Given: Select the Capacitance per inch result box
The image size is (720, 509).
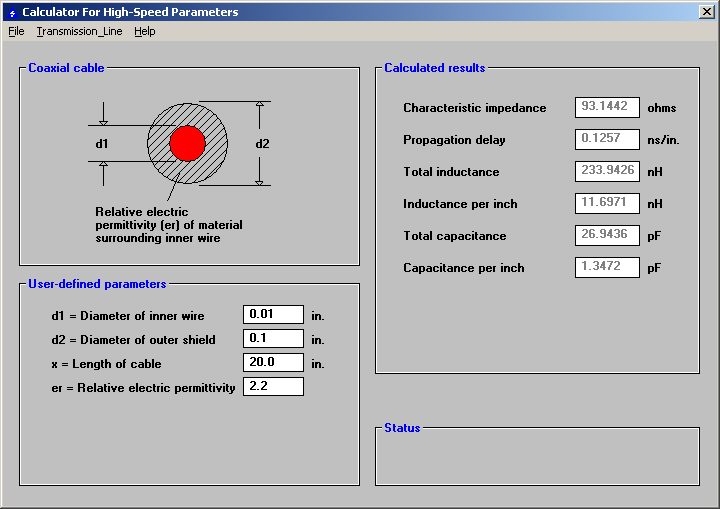Looking at the screenshot, I should [x=607, y=267].
